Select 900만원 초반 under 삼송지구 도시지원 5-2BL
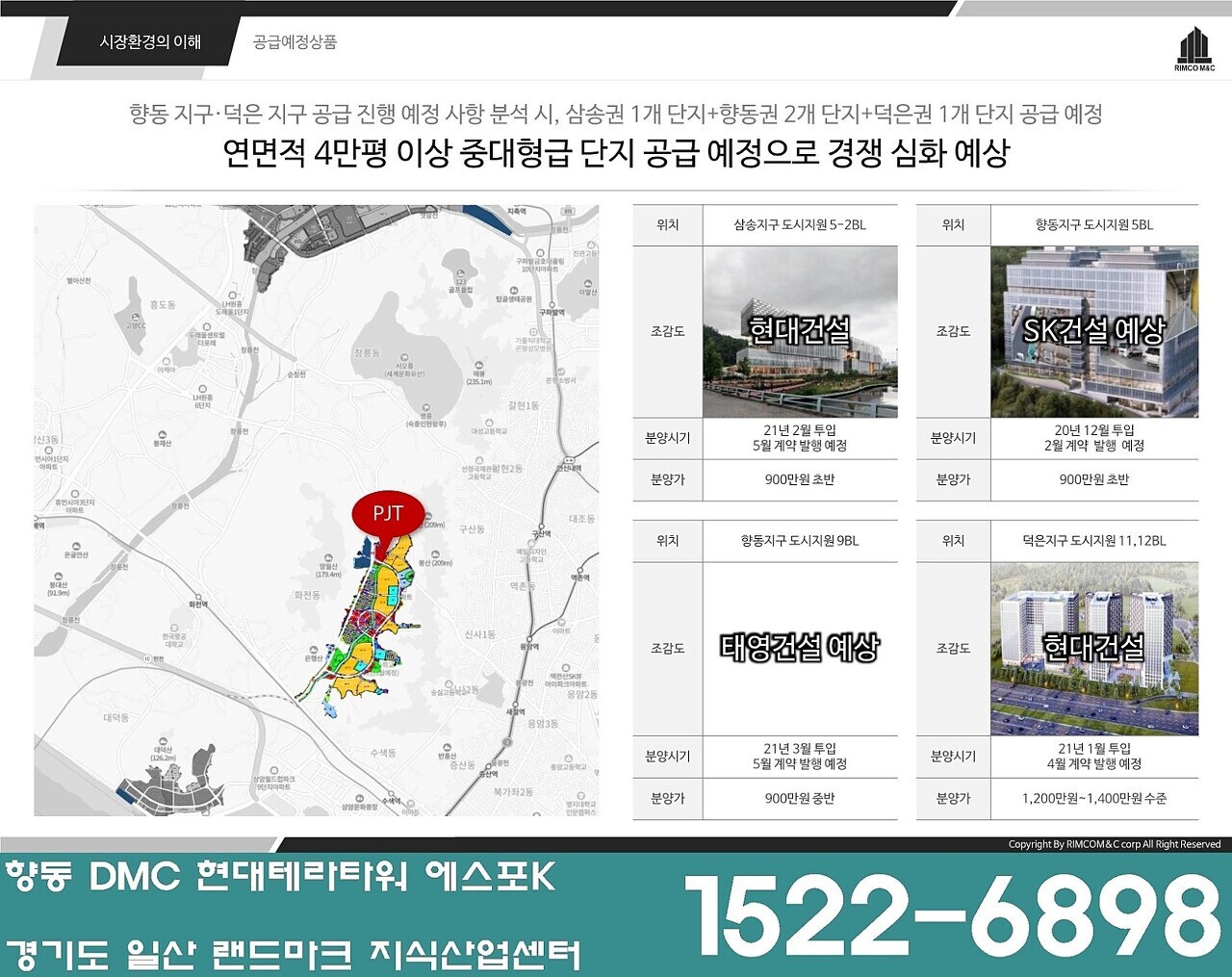 [x=800, y=480]
